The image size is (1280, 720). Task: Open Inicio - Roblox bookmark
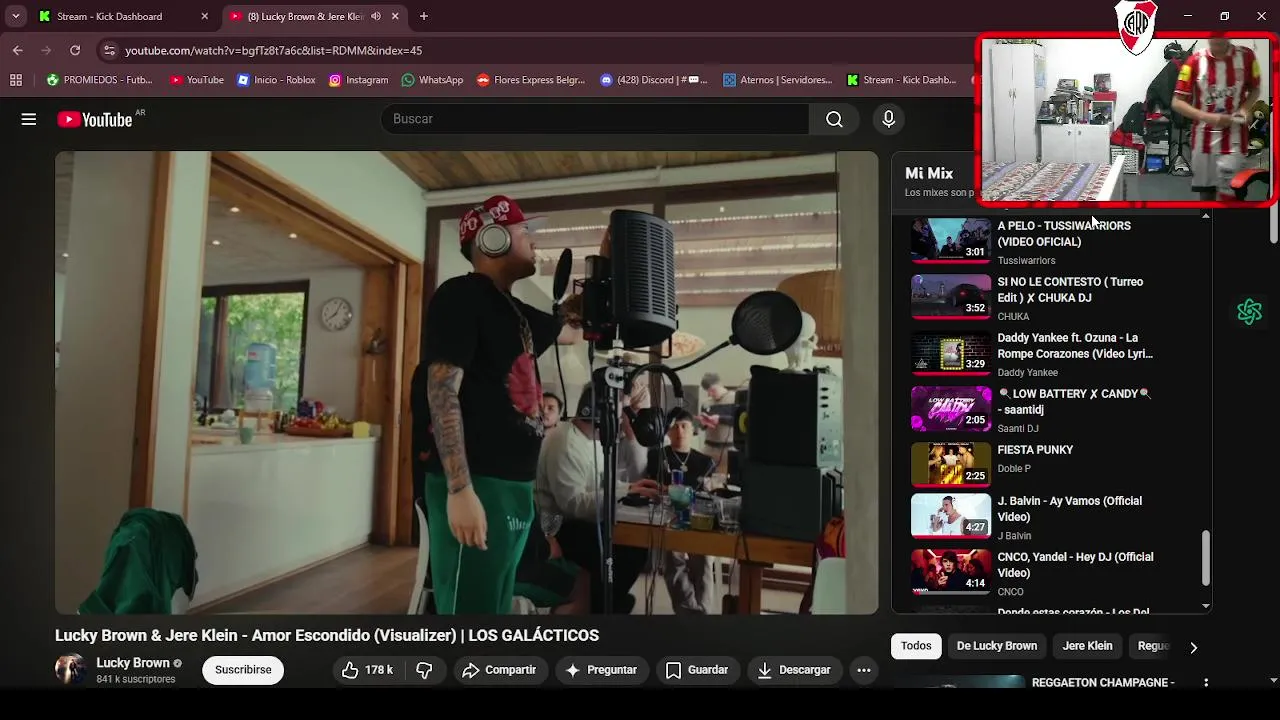[276, 80]
